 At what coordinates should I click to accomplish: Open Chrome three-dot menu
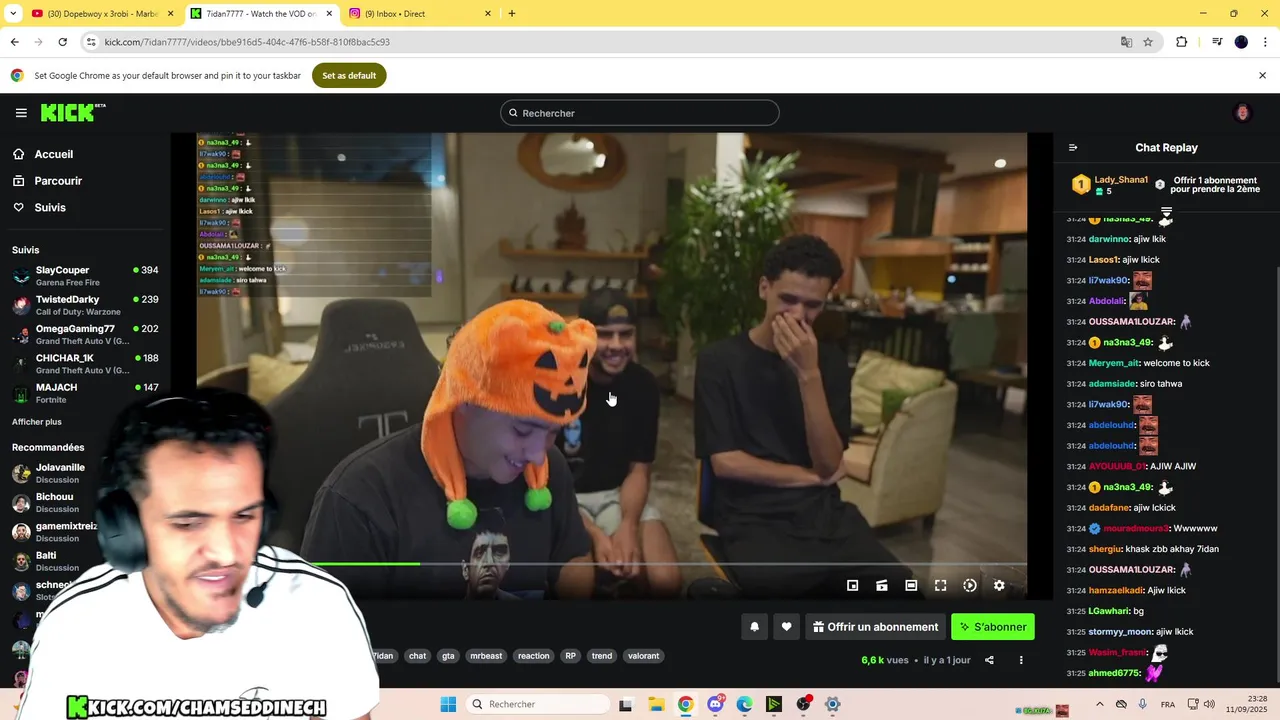(1265, 42)
